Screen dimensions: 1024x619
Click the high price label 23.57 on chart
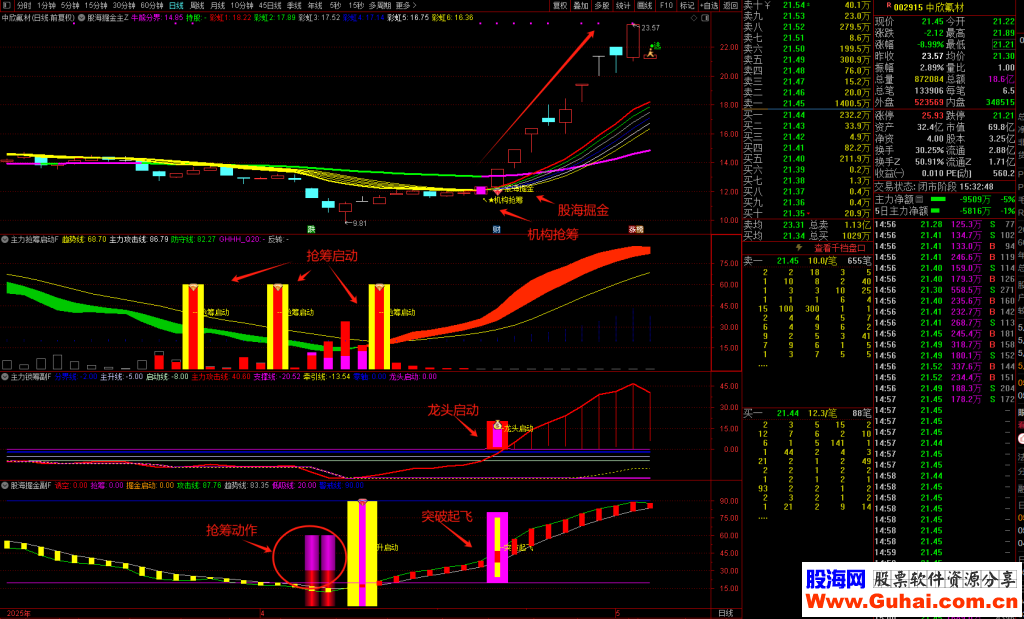650,28
